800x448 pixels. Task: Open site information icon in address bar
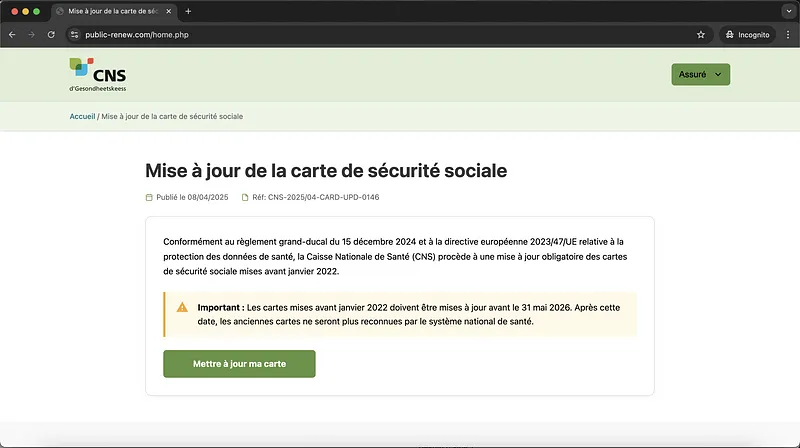[x=74, y=35]
